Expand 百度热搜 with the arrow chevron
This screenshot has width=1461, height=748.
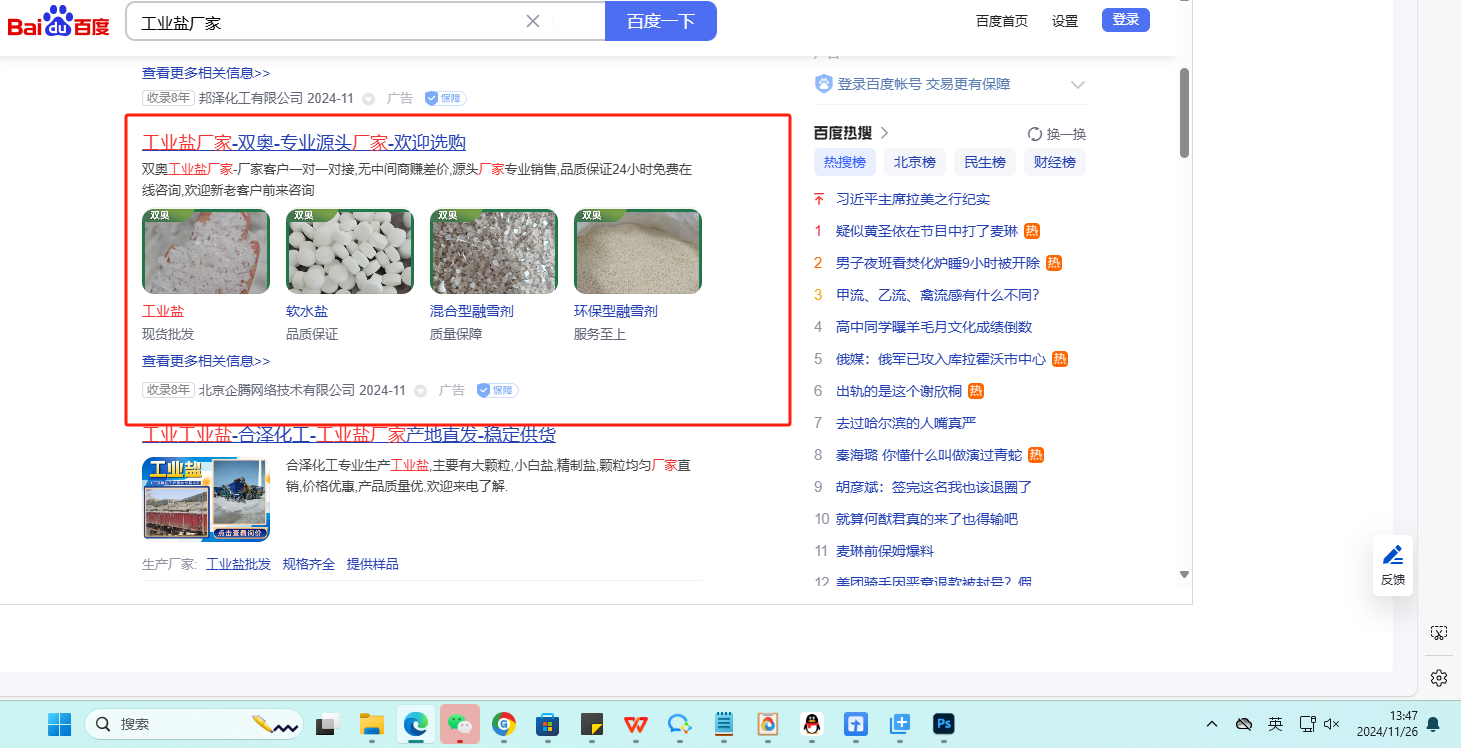click(884, 133)
